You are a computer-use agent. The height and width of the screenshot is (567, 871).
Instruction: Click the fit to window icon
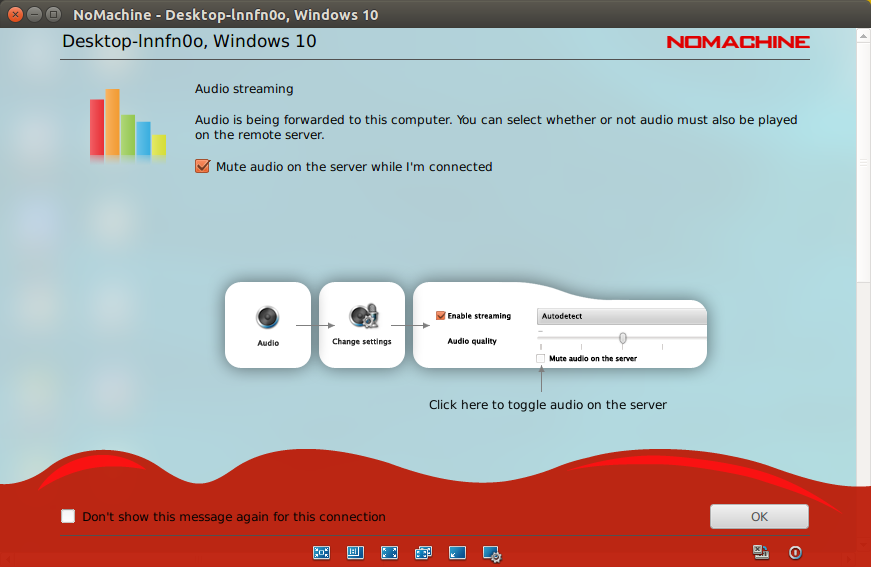[x=322, y=552]
